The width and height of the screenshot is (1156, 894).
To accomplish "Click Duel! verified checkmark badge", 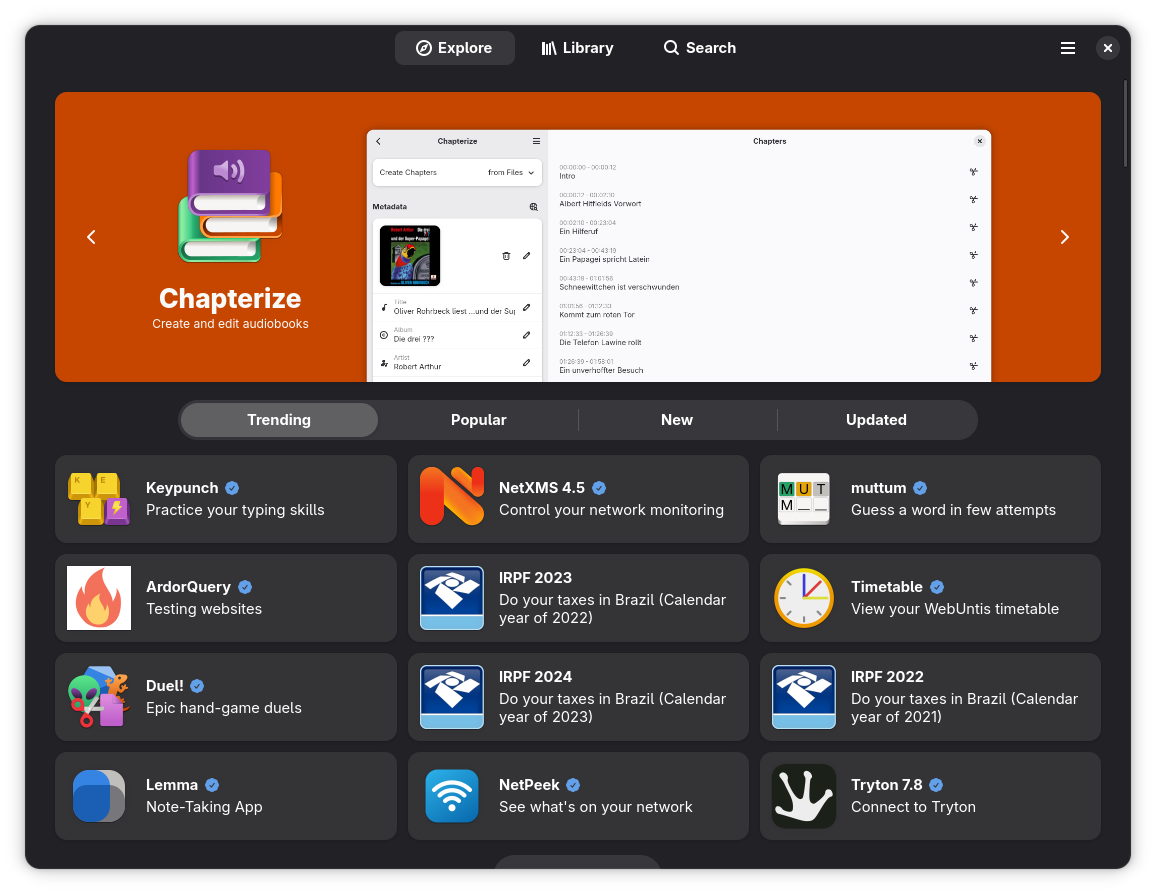I will coord(197,685).
